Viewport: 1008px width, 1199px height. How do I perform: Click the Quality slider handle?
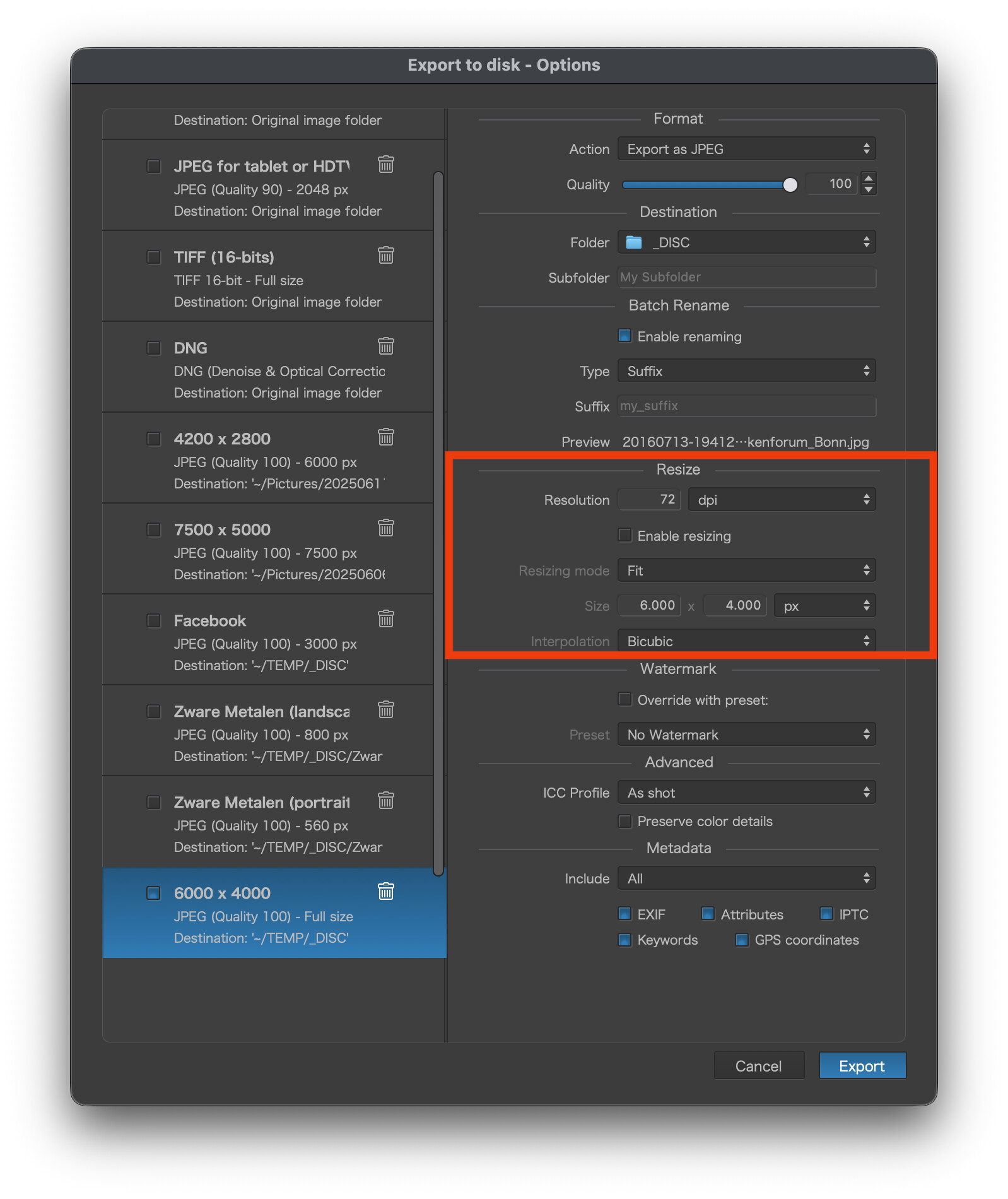click(x=790, y=184)
